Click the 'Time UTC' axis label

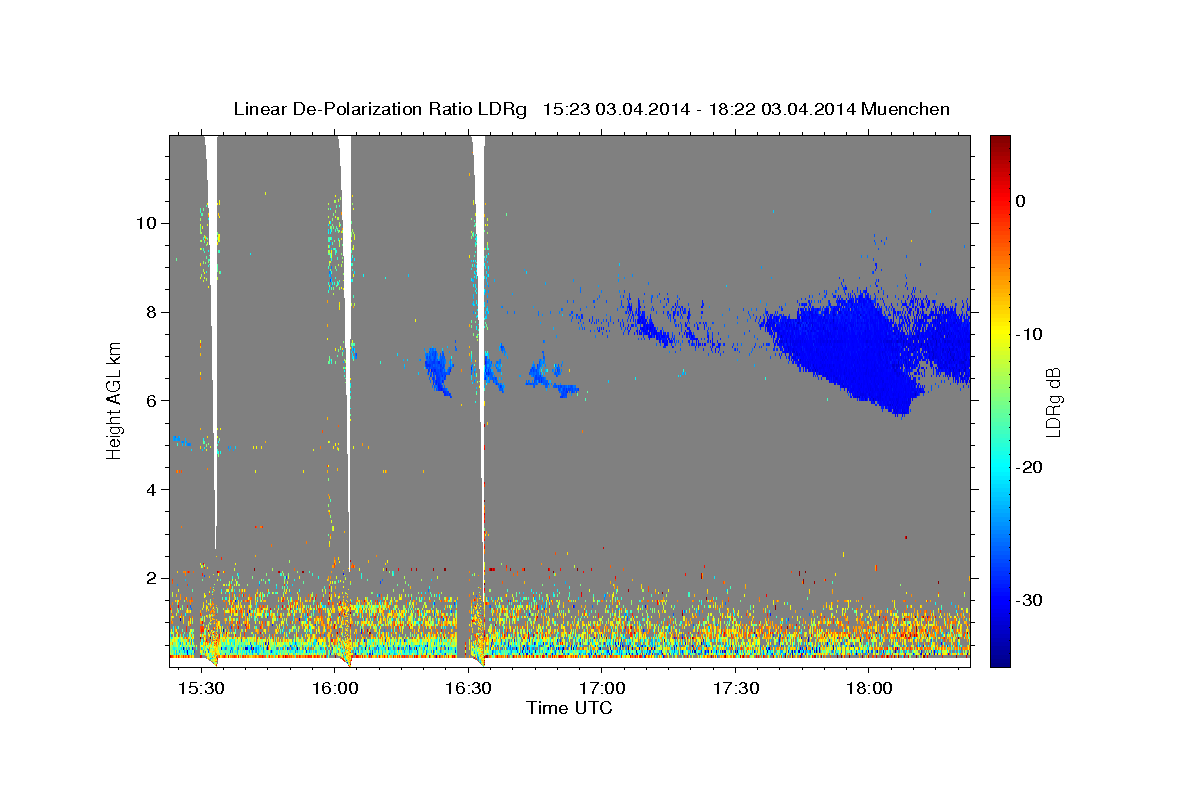569,708
